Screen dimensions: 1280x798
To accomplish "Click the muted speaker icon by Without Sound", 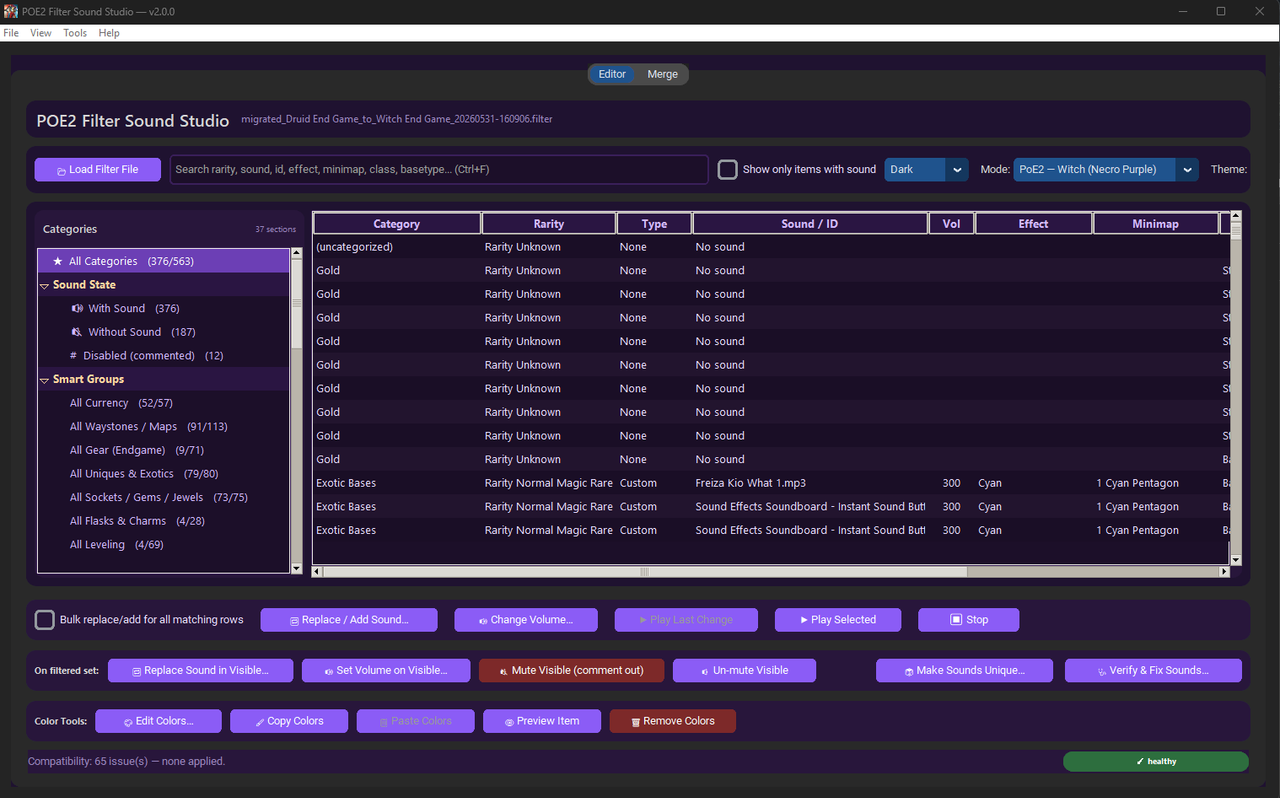I will point(77,332).
